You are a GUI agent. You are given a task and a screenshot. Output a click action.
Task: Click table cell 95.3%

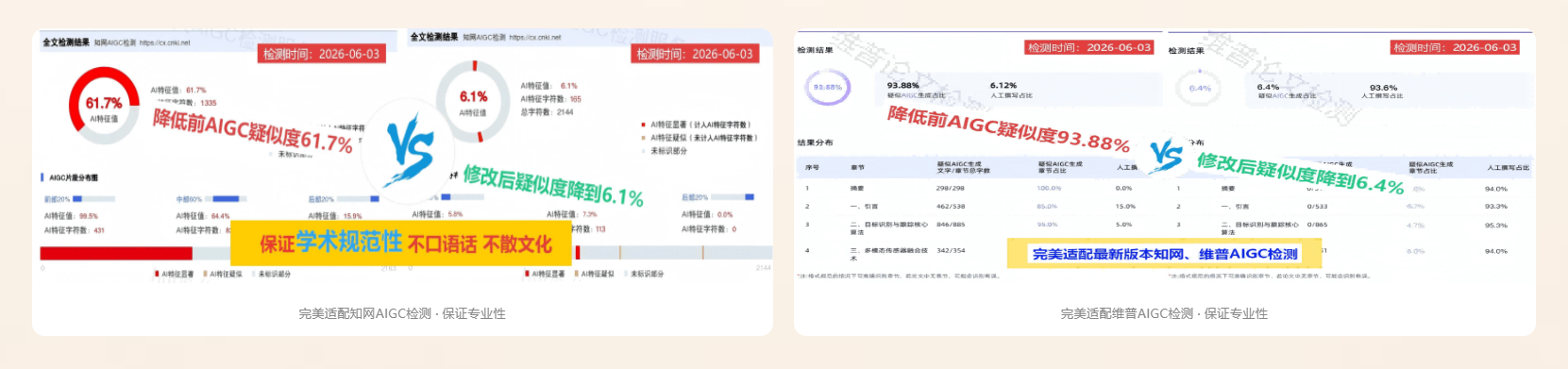click(1495, 226)
